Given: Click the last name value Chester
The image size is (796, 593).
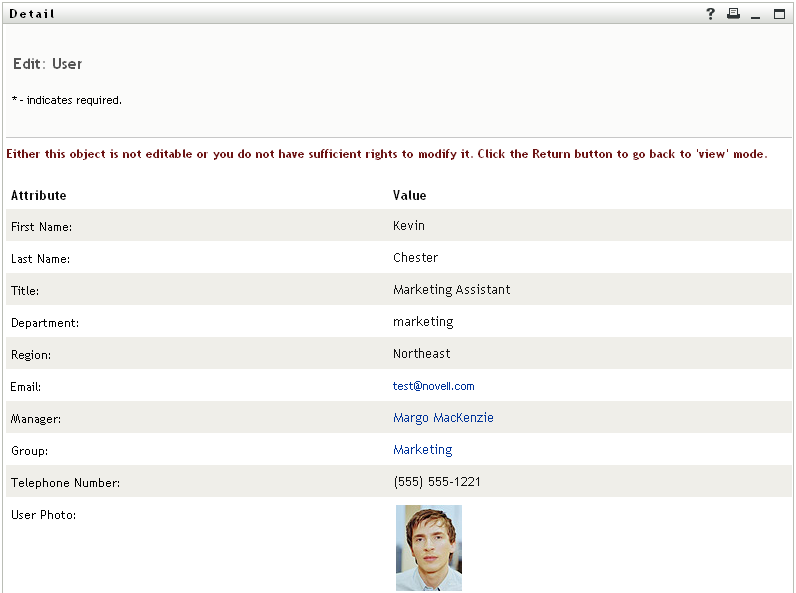Looking at the screenshot, I should (x=415, y=258).
